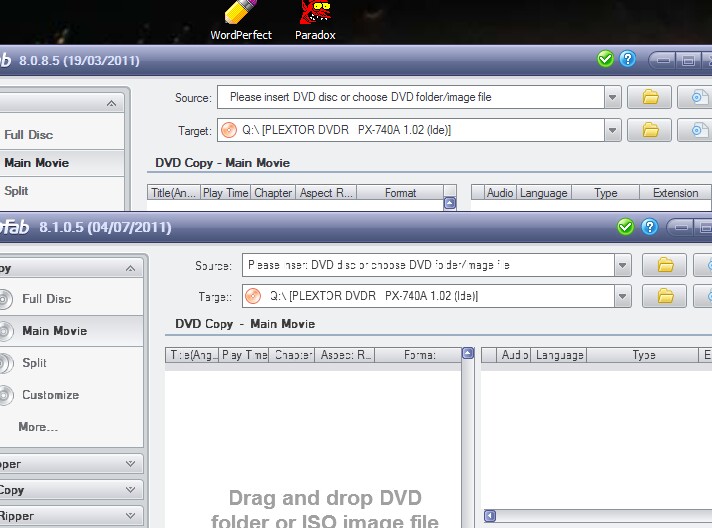Click Type column header in 8.0.8.5 window
Viewport: 712px width, 528px height.
[606, 193]
